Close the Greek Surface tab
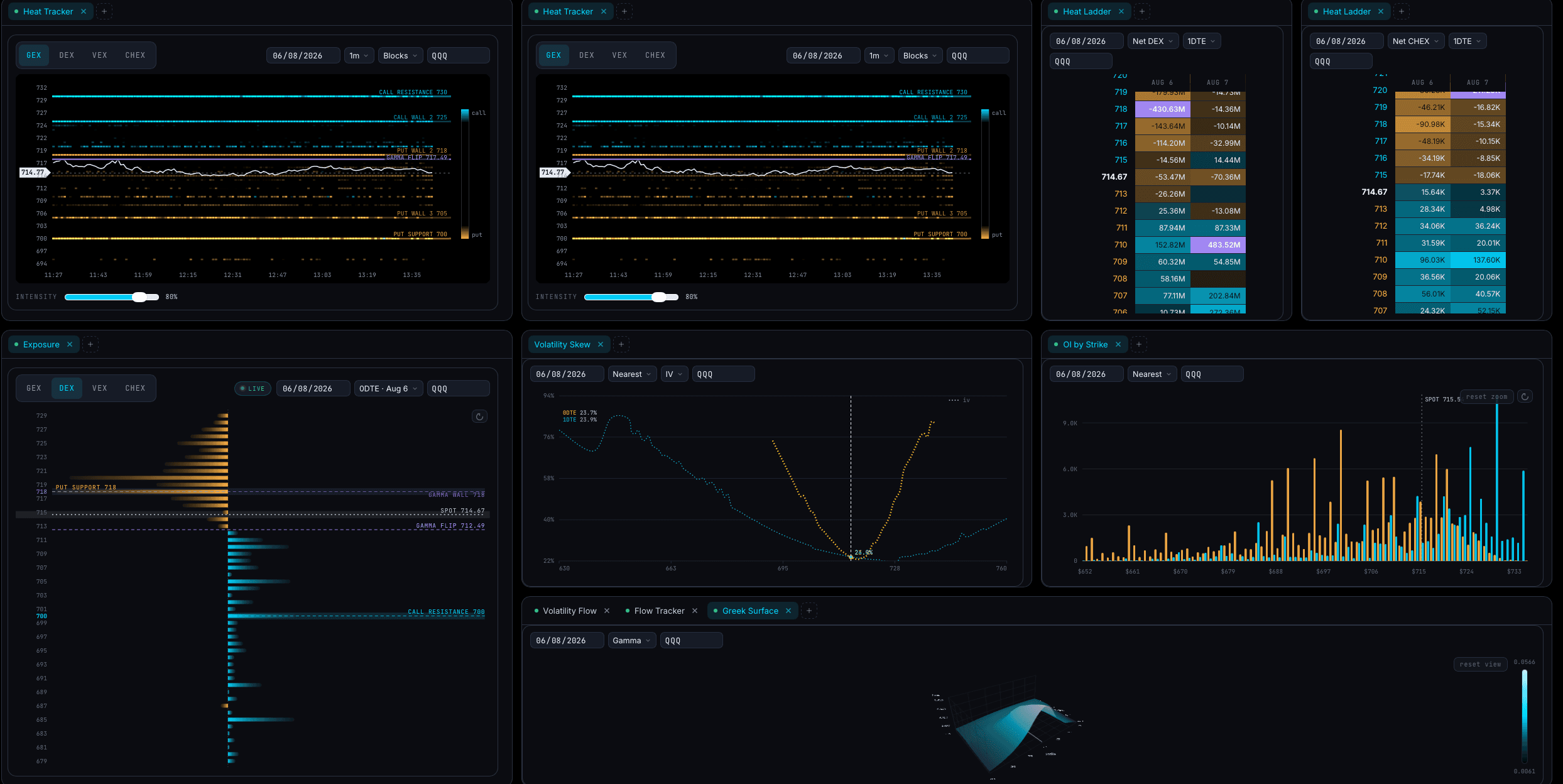The width and height of the screenshot is (1563, 784). [x=788, y=611]
